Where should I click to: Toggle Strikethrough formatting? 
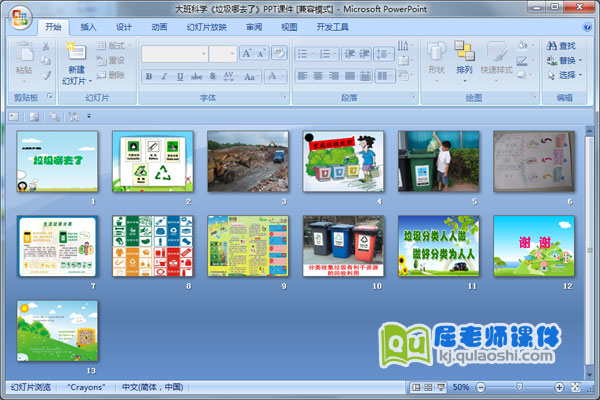(196, 77)
